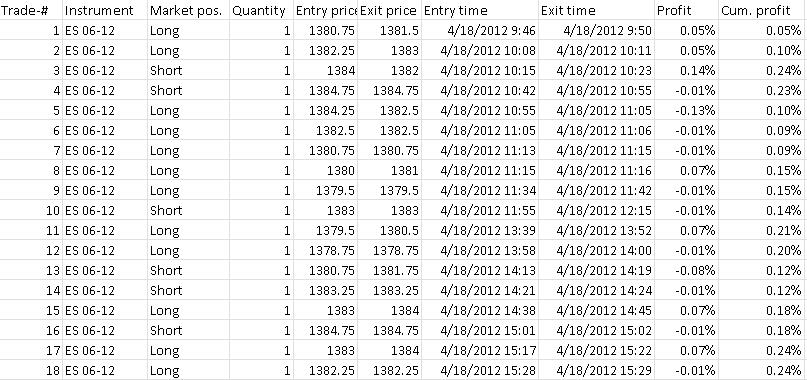The height and width of the screenshot is (380, 807).
Task: Click the Cum. profit column header
Action: (x=763, y=10)
